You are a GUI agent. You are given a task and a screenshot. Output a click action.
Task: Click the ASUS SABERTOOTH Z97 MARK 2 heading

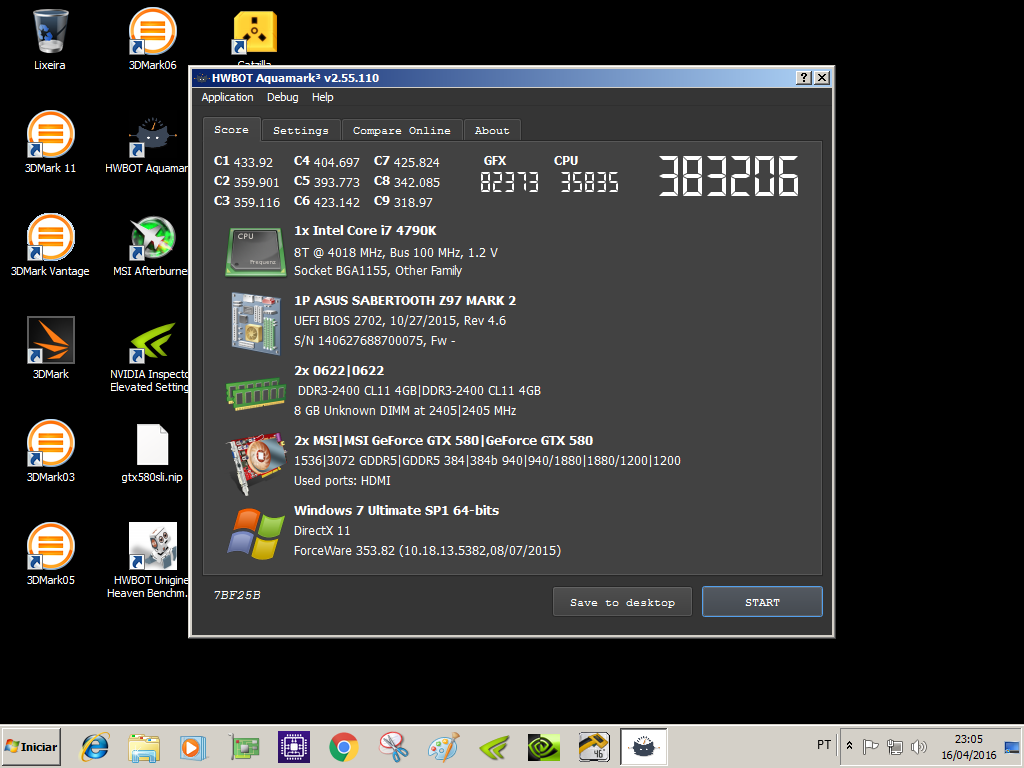pyautogui.click(x=405, y=300)
